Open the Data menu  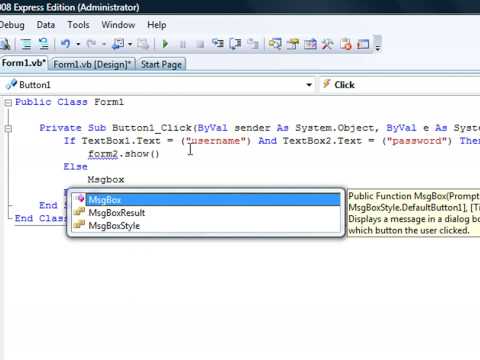coord(46,25)
